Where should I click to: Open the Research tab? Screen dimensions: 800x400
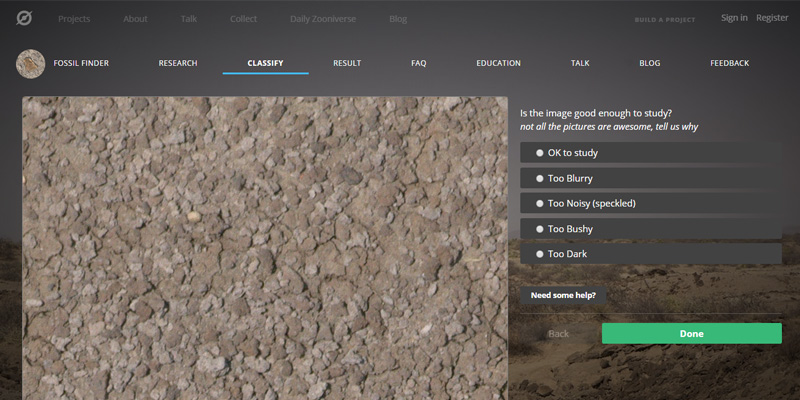[x=178, y=63]
